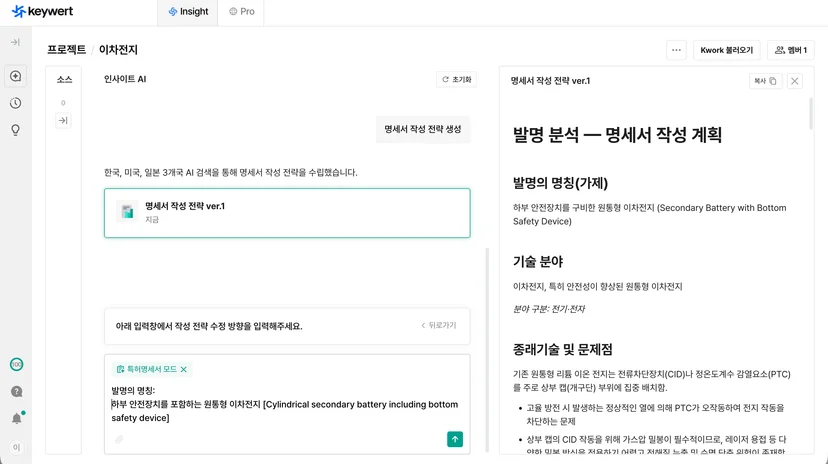Click the 종래기술 및 문제점 heading
This screenshot has width=828, height=464.
[x=562, y=349]
